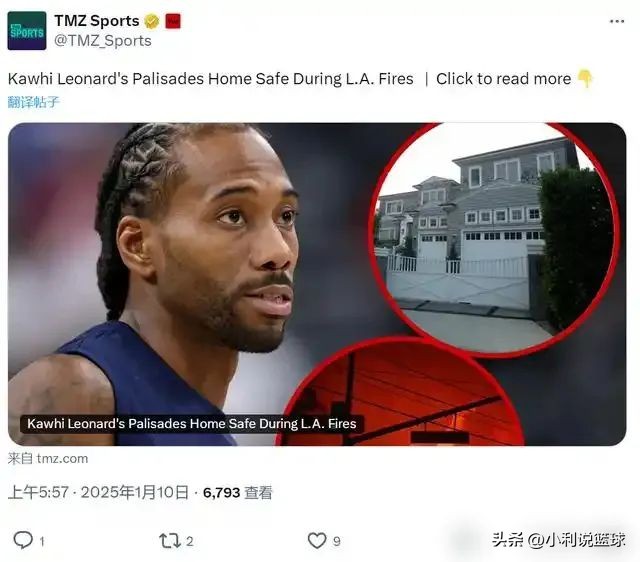Image resolution: width=640 pixels, height=562 pixels.
Task: Click the tweet headline text
Action: tap(211, 79)
